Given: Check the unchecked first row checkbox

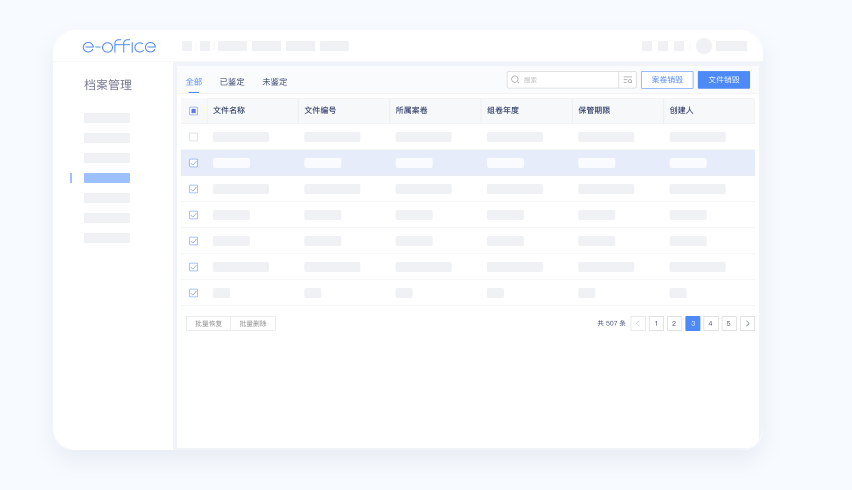Looking at the screenshot, I should [193, 137].
